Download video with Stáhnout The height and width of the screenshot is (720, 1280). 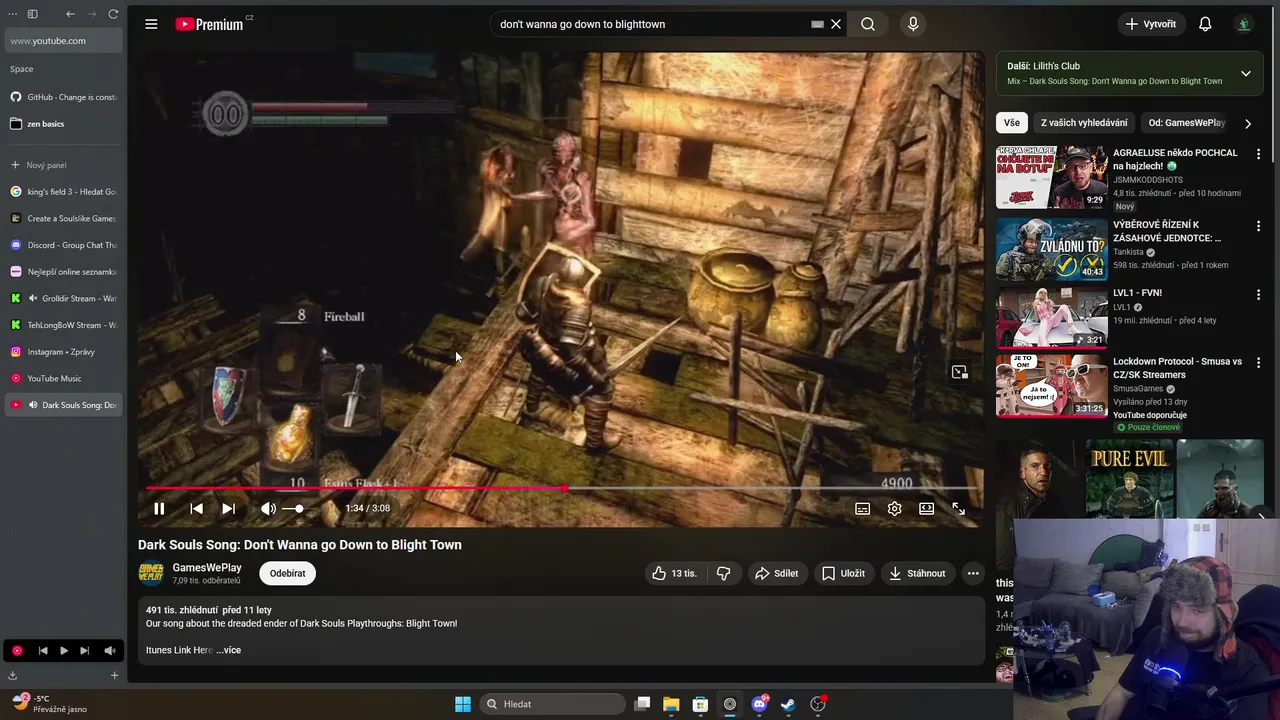917,573
